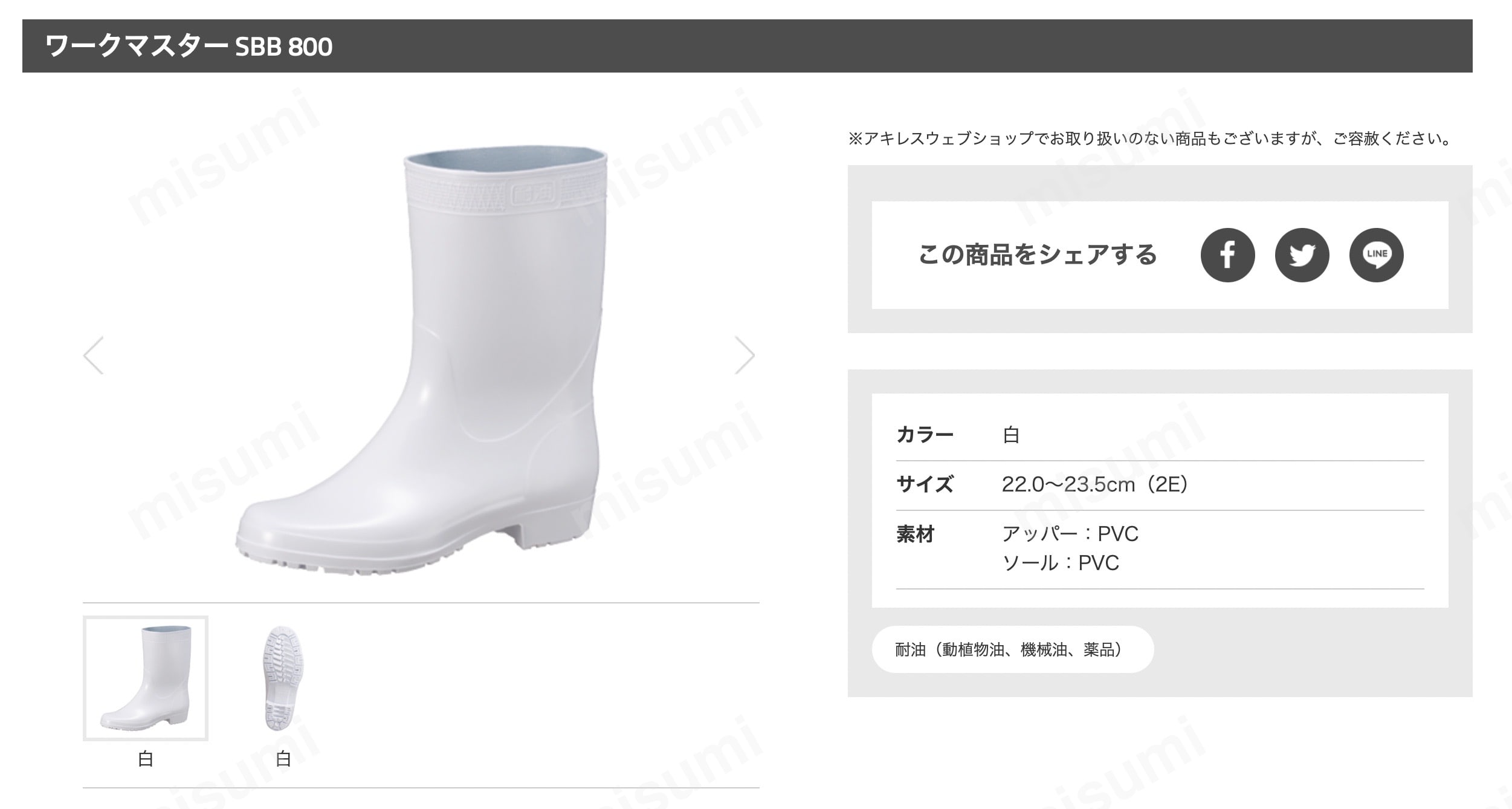Click the main white boot product image
1512x809 pixels.
421,361
